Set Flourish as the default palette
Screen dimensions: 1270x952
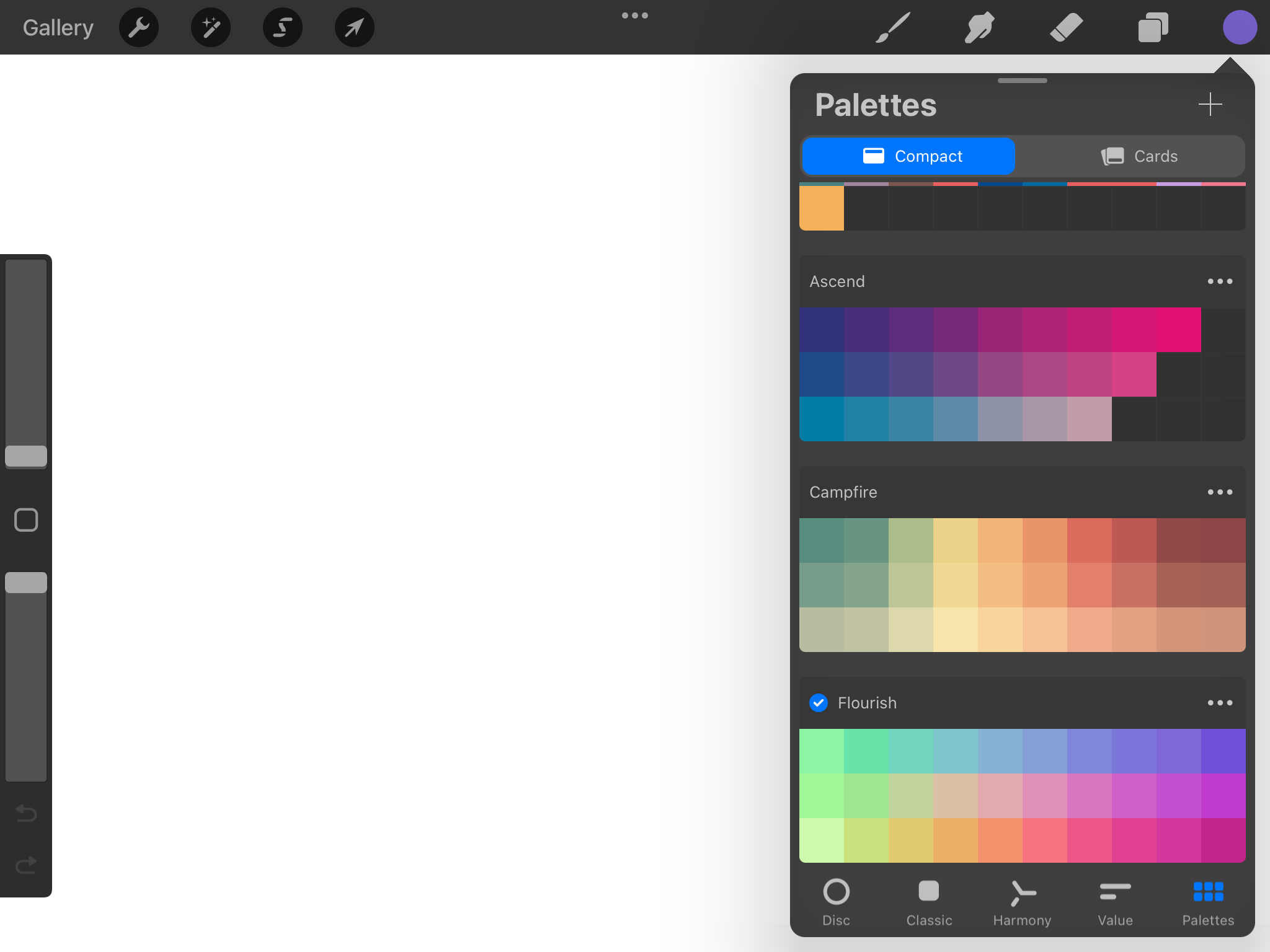pyautogui.click(x=818, y=703)
